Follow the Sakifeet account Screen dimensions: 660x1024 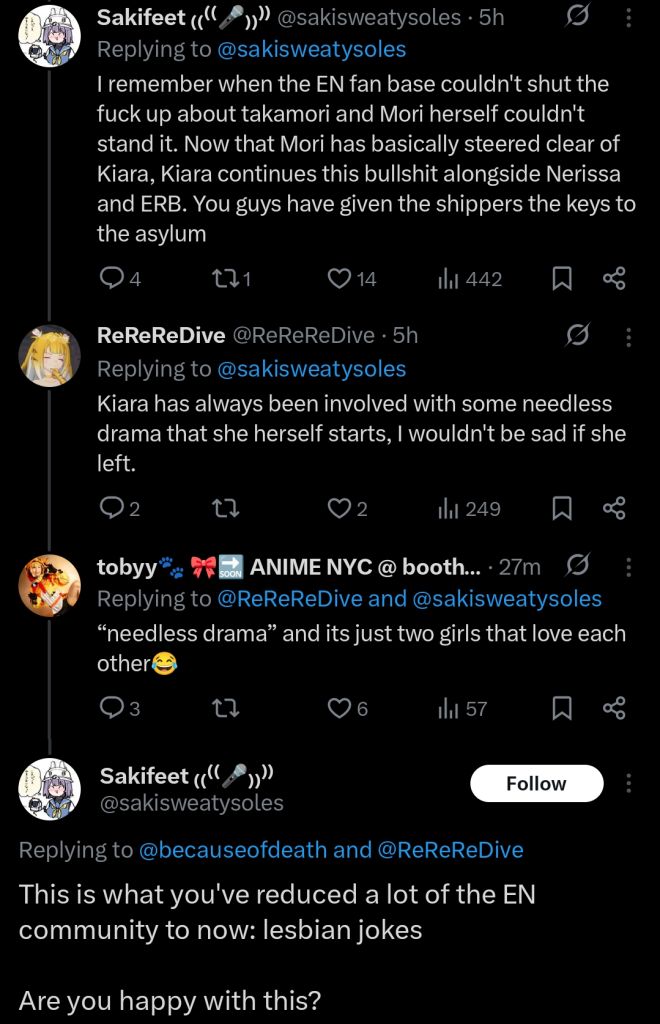tap(537, 783)
